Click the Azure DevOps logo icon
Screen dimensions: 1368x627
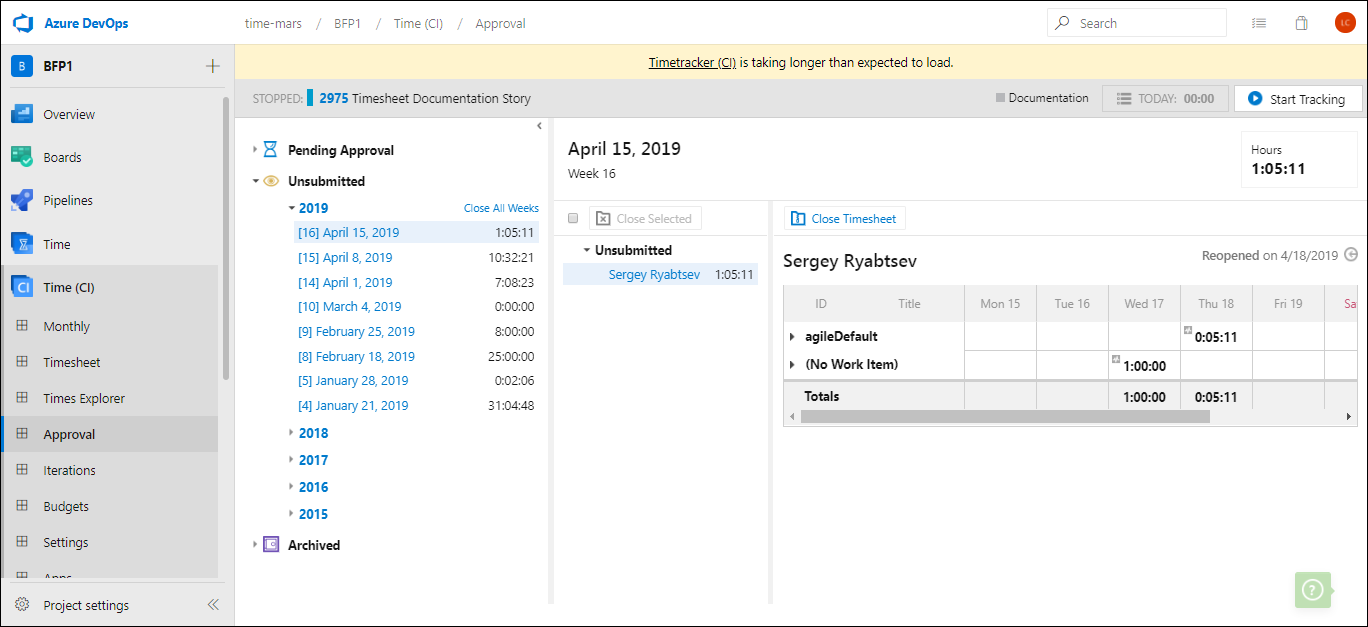(x=24, y=22)
